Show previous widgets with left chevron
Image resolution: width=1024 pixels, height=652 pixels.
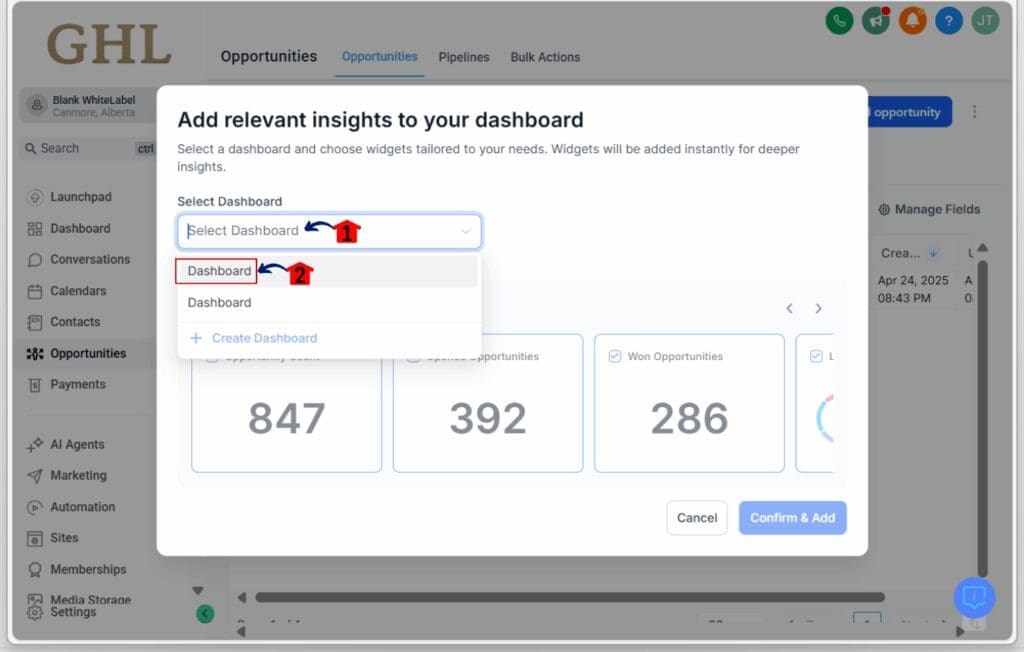pos(790,308)
